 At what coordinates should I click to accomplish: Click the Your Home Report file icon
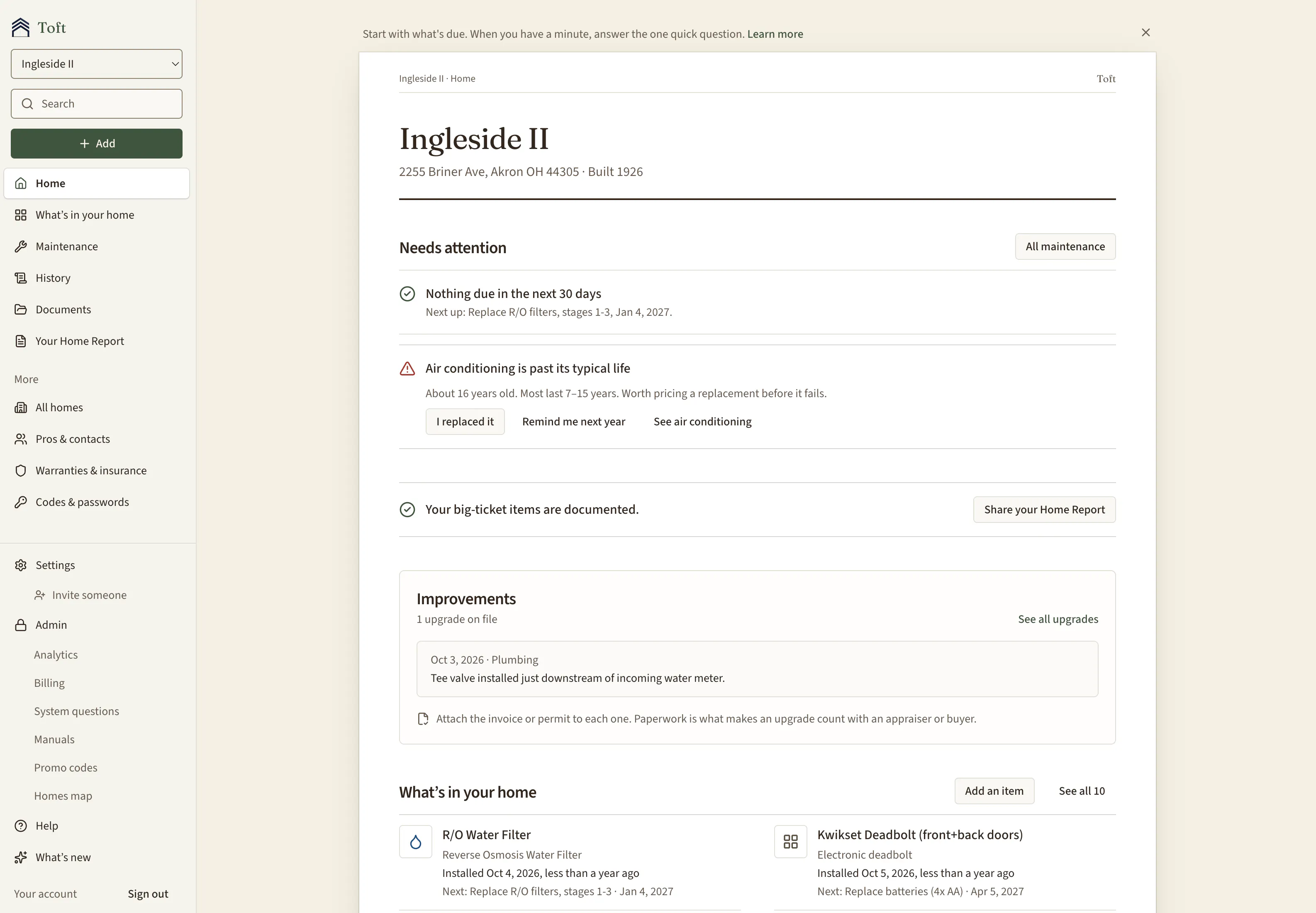[x=21, y=341]
